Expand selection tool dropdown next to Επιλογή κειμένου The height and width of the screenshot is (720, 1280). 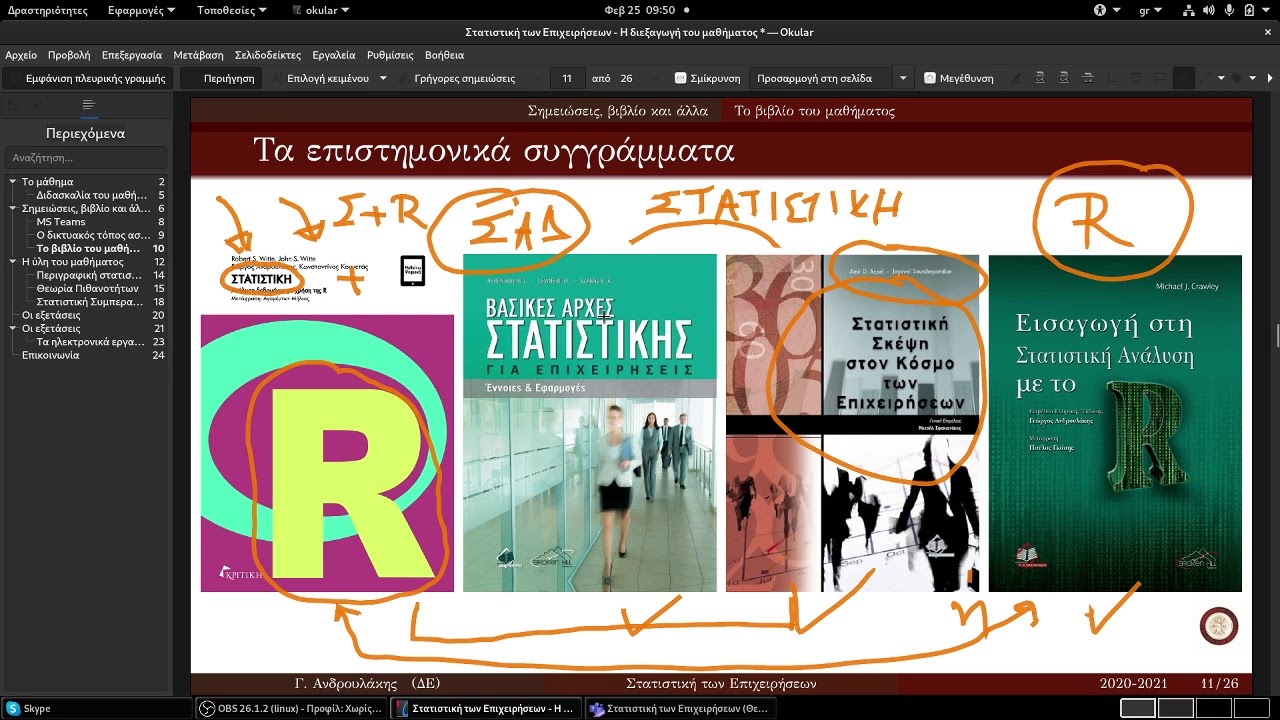pos(382,78)
